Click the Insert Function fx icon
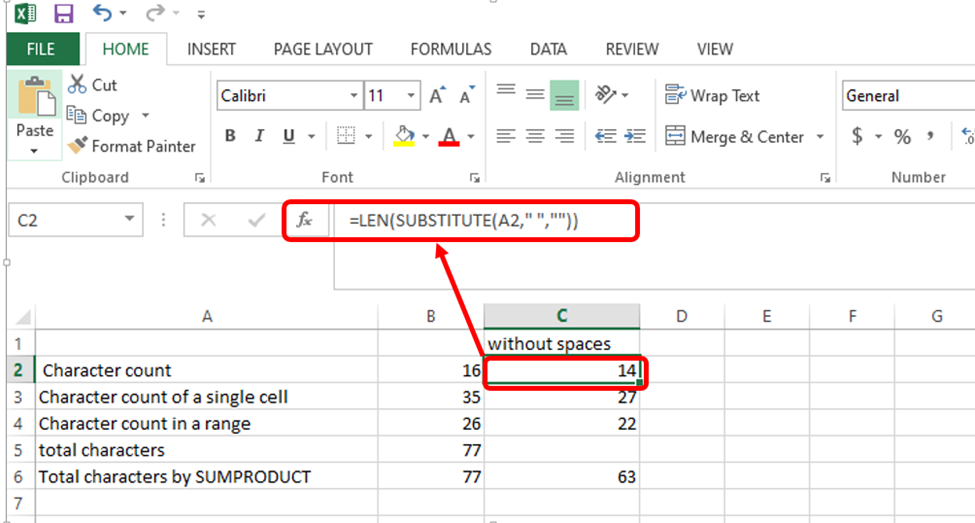Screen dimensions: 975x523 (x=304, y=220)
